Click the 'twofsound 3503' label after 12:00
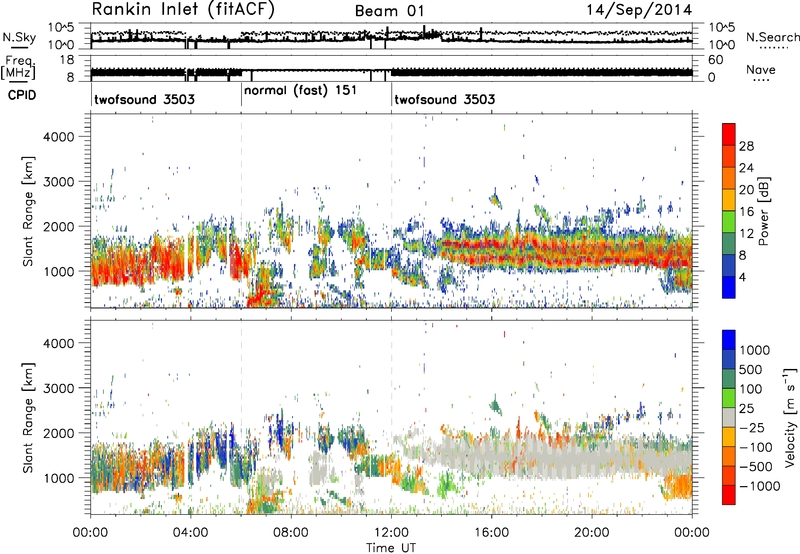This screenshot has width=800, height=554. point(444,99)
